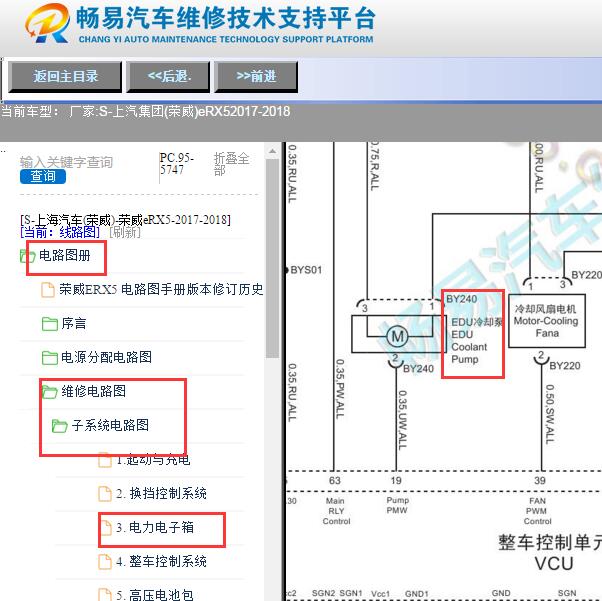
Task: Click the 0.35,PW,ALL wire label
Action: [x=340, y=389]
